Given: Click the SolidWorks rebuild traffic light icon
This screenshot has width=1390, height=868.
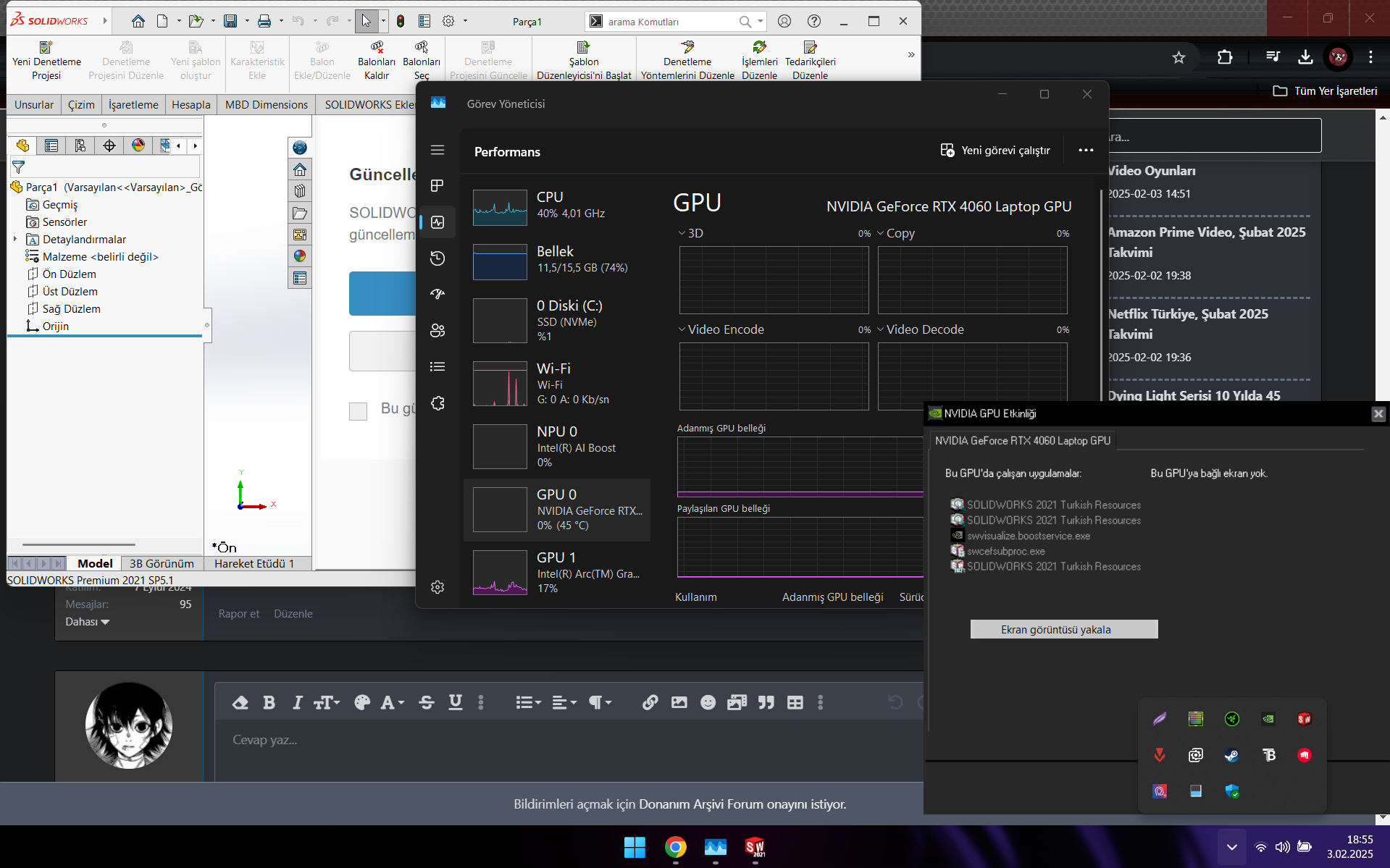Looking at the screenshot, I should point(401,21).
